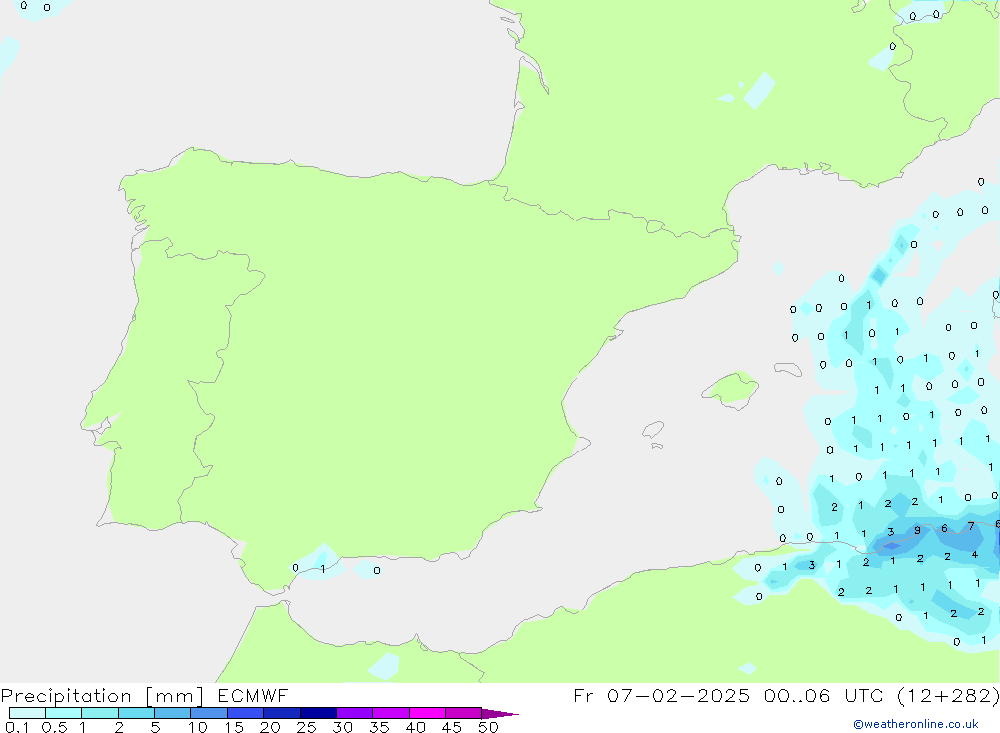Click the 1 mm value near Gibraltar Strait

click(x=322, y=568)
